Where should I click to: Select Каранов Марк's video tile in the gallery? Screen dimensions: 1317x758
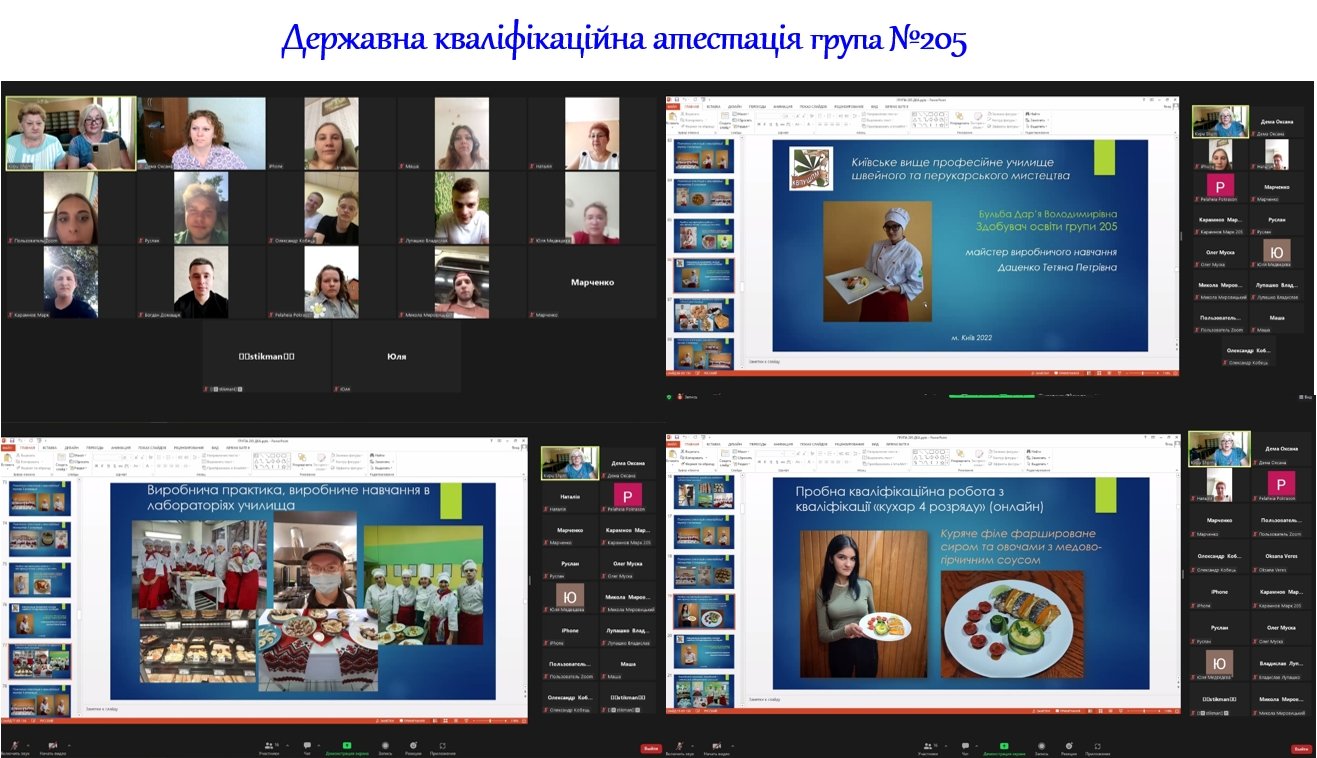point(70,283)
